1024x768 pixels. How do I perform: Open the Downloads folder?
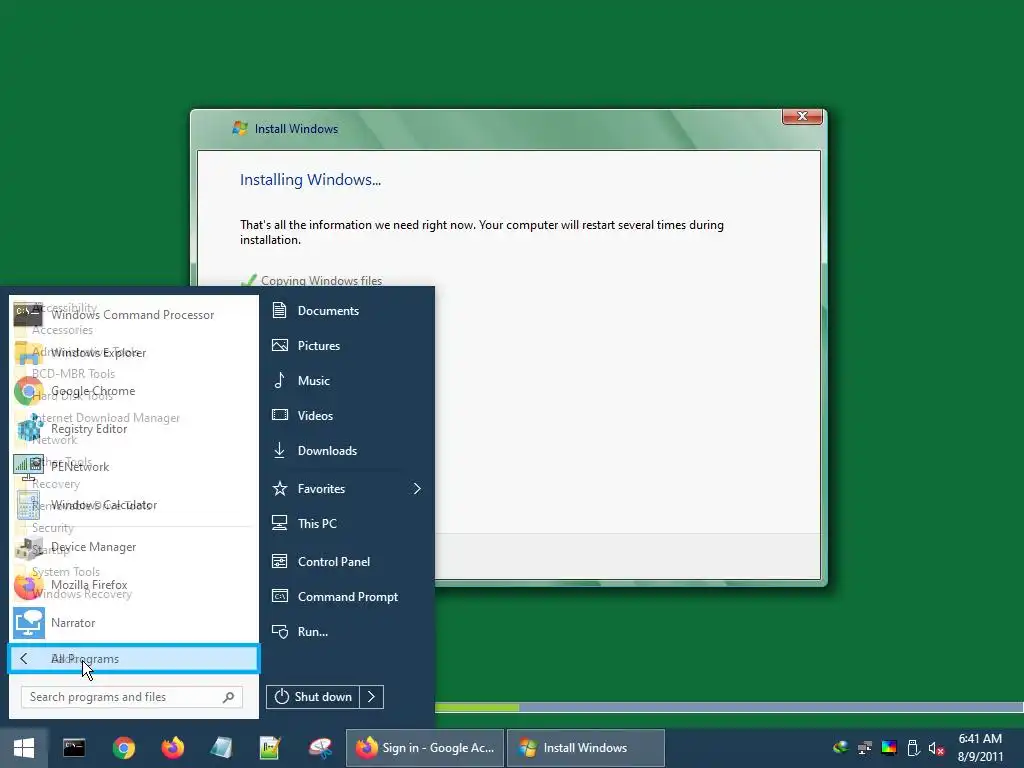pyautogui.click(x=347, y=451)
